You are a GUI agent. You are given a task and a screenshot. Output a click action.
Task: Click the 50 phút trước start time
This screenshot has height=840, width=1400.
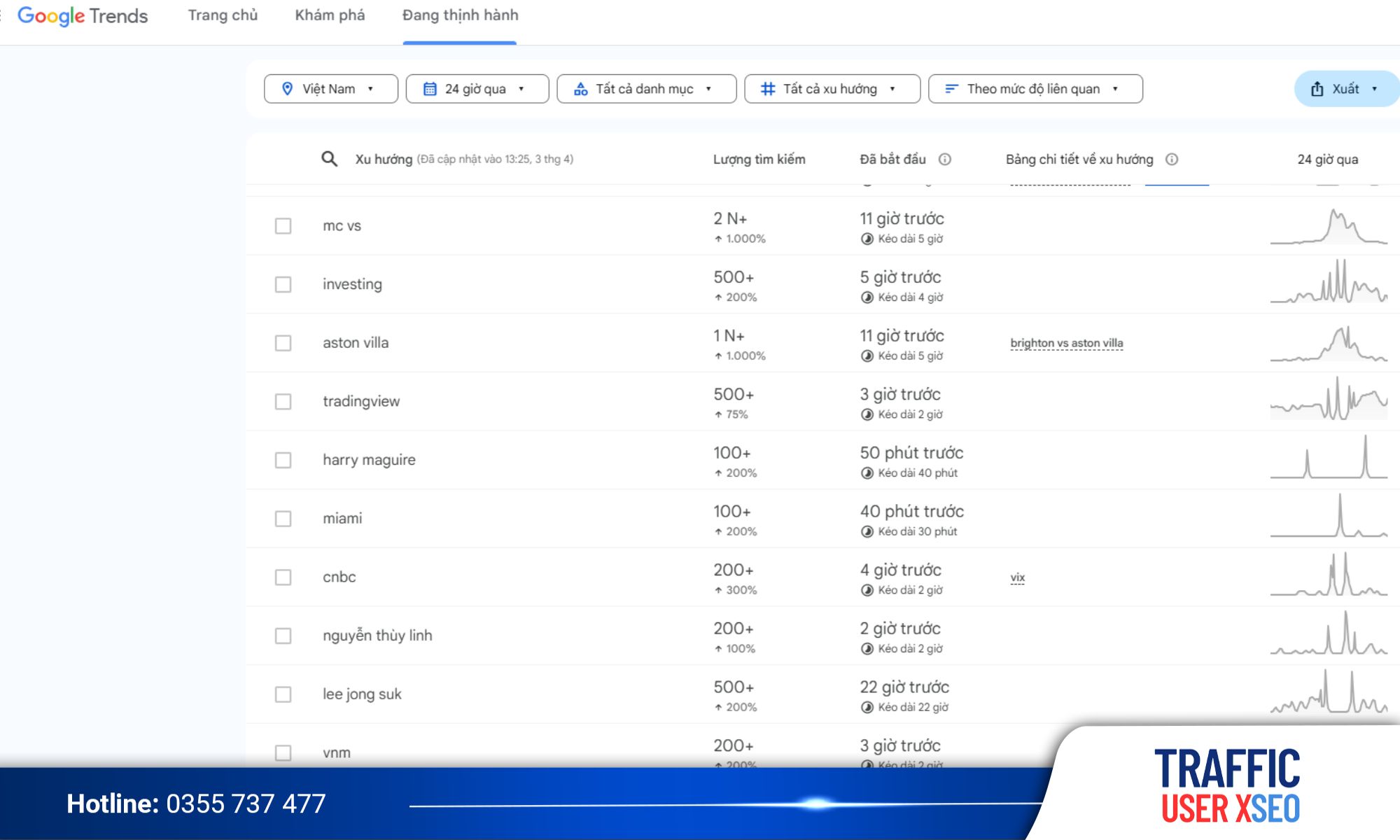pyautogui.click(x=911, y=453)
